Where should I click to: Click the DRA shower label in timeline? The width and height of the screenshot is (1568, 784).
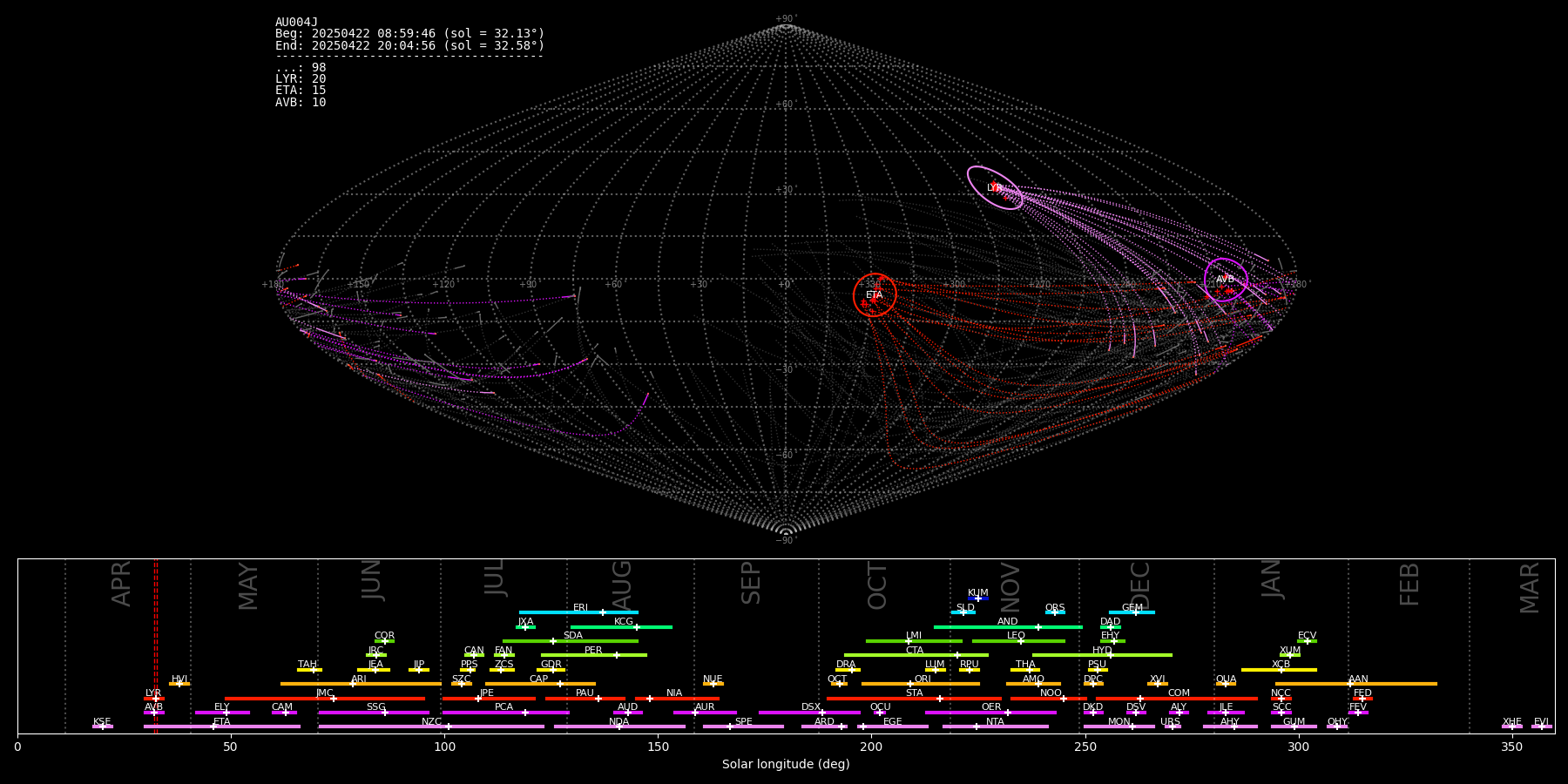(x=846, y=665)
